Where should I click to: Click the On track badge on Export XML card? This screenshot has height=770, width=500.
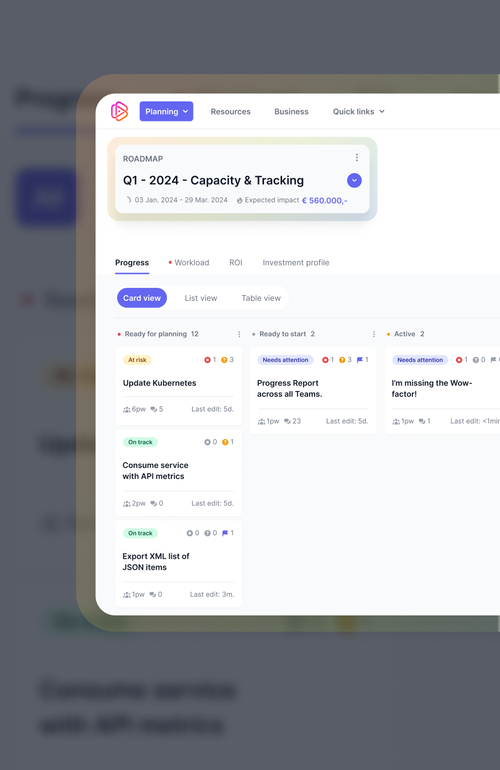[140, 533]
